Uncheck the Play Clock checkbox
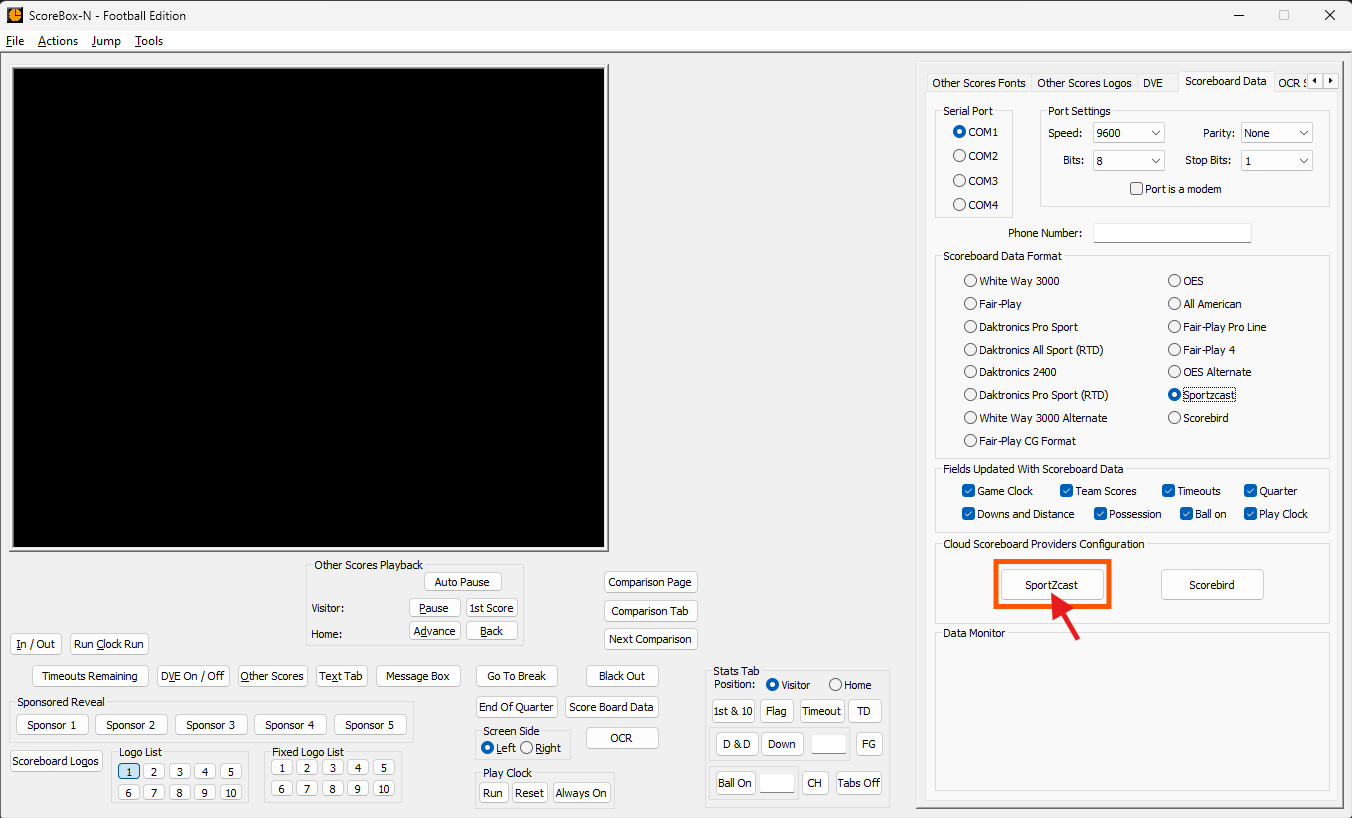 pos(1250,514)
